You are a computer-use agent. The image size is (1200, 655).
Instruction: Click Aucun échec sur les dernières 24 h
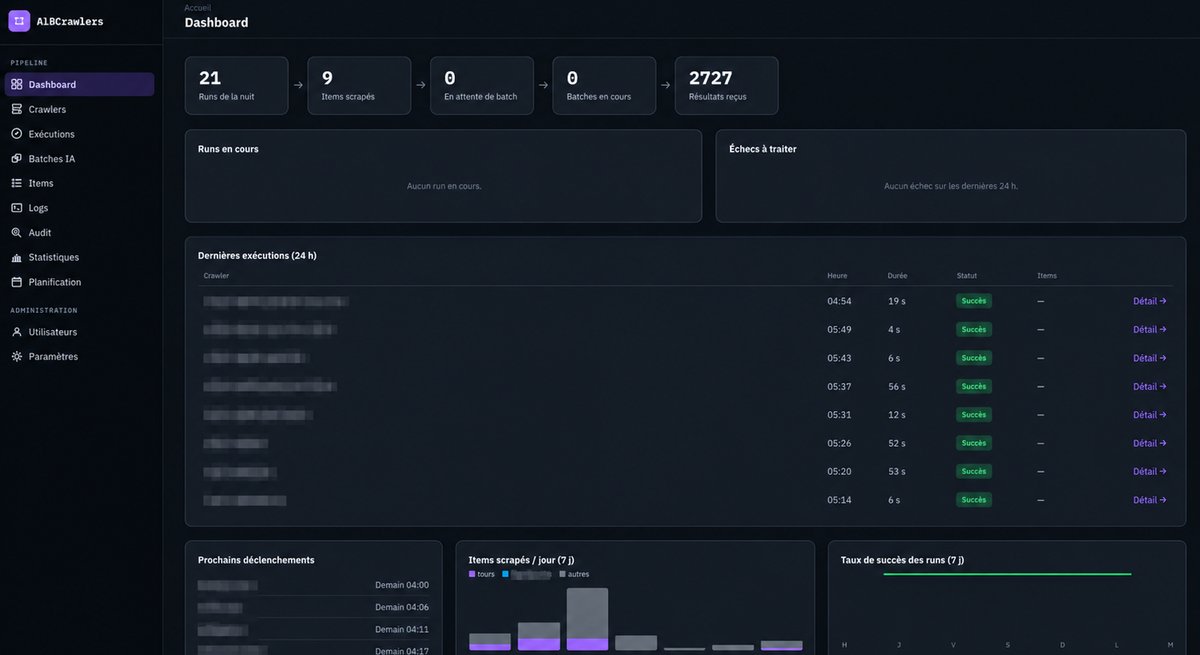[x=951, y=186]
